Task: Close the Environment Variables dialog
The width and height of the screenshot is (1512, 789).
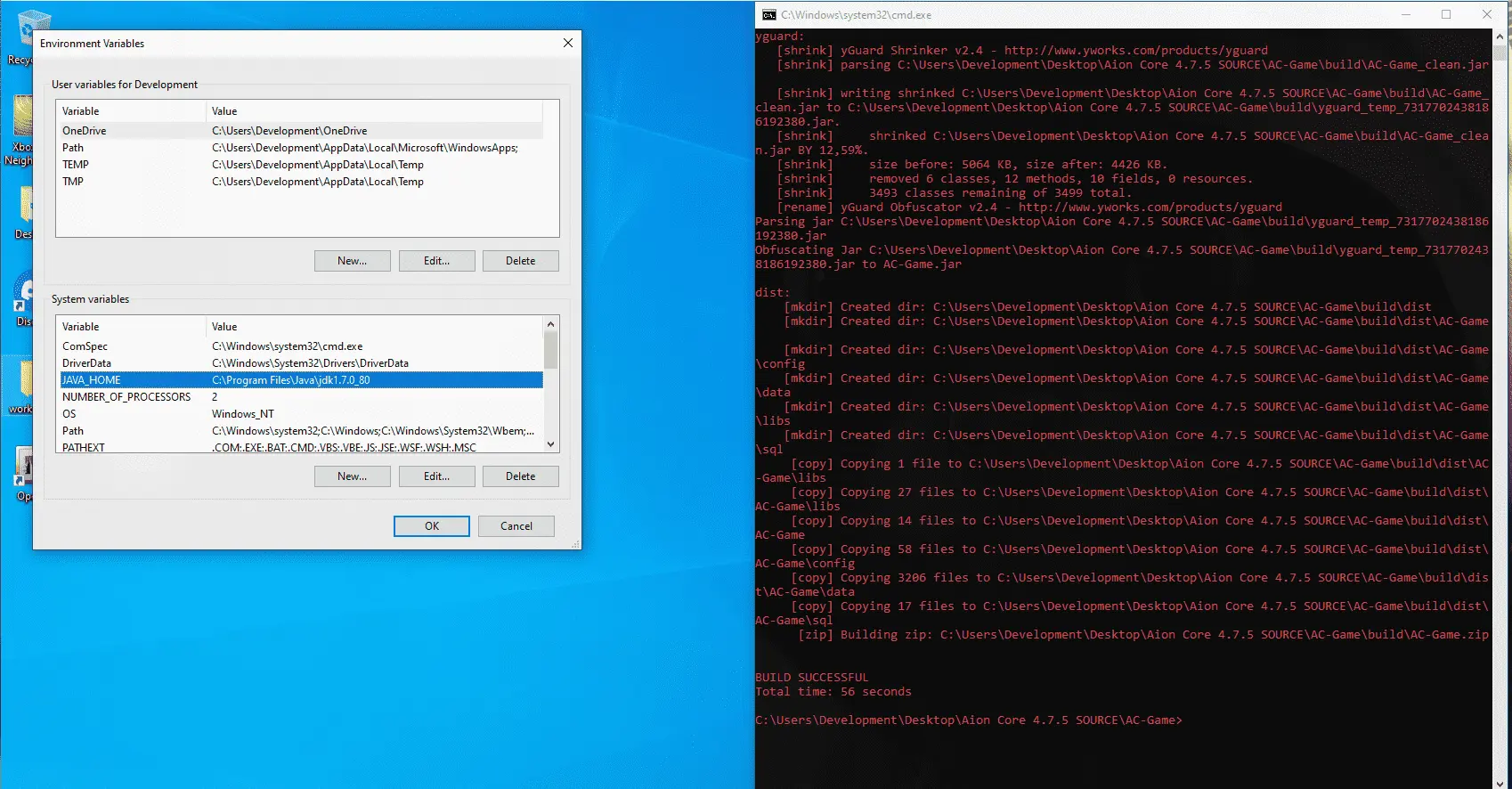Action: coord(568,43)
